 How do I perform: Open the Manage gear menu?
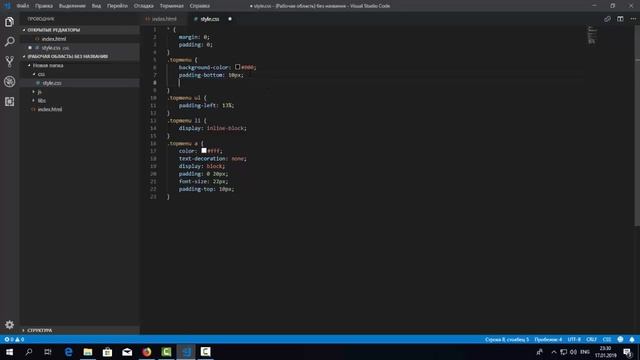tap(9, 325)
